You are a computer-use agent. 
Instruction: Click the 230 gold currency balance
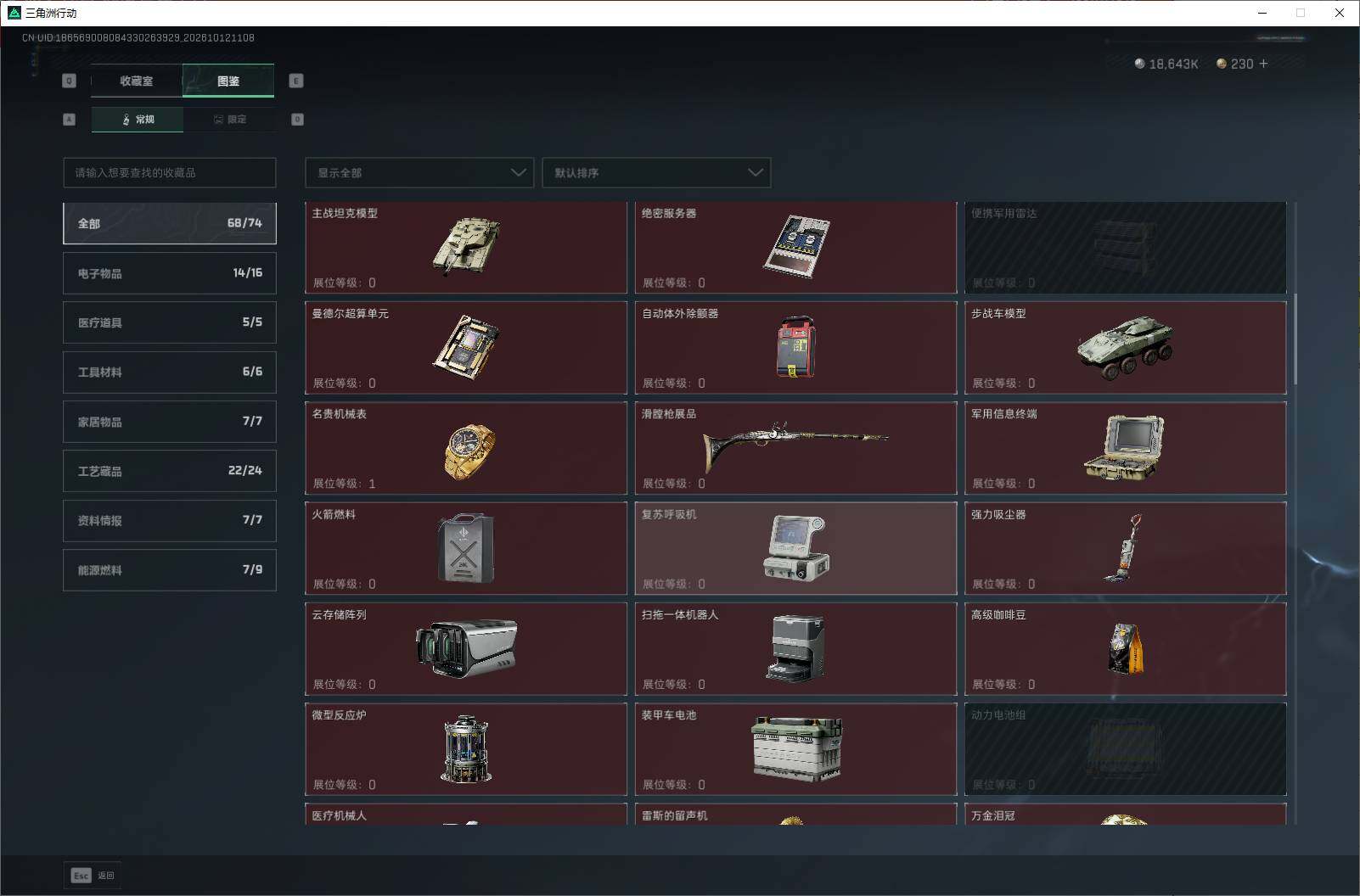[x=1234, y=64]
